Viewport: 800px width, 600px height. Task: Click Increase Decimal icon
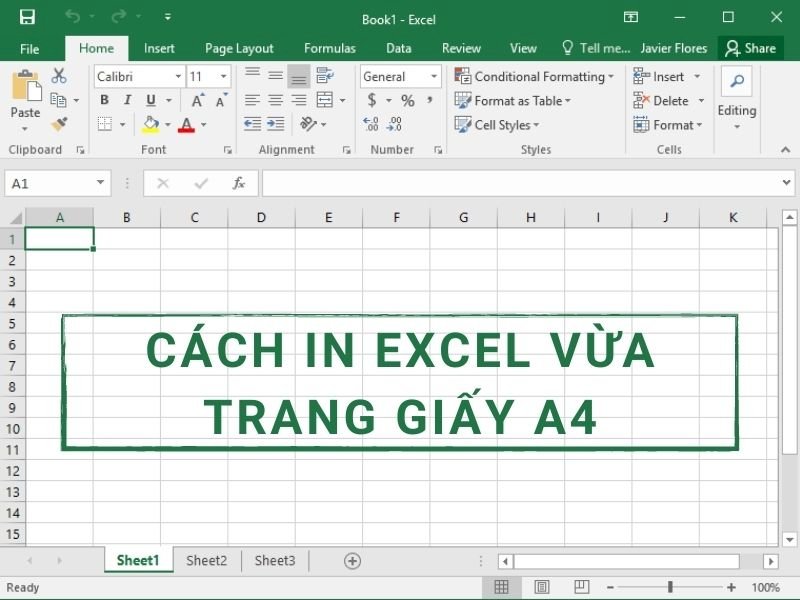(x=371, y=124)
